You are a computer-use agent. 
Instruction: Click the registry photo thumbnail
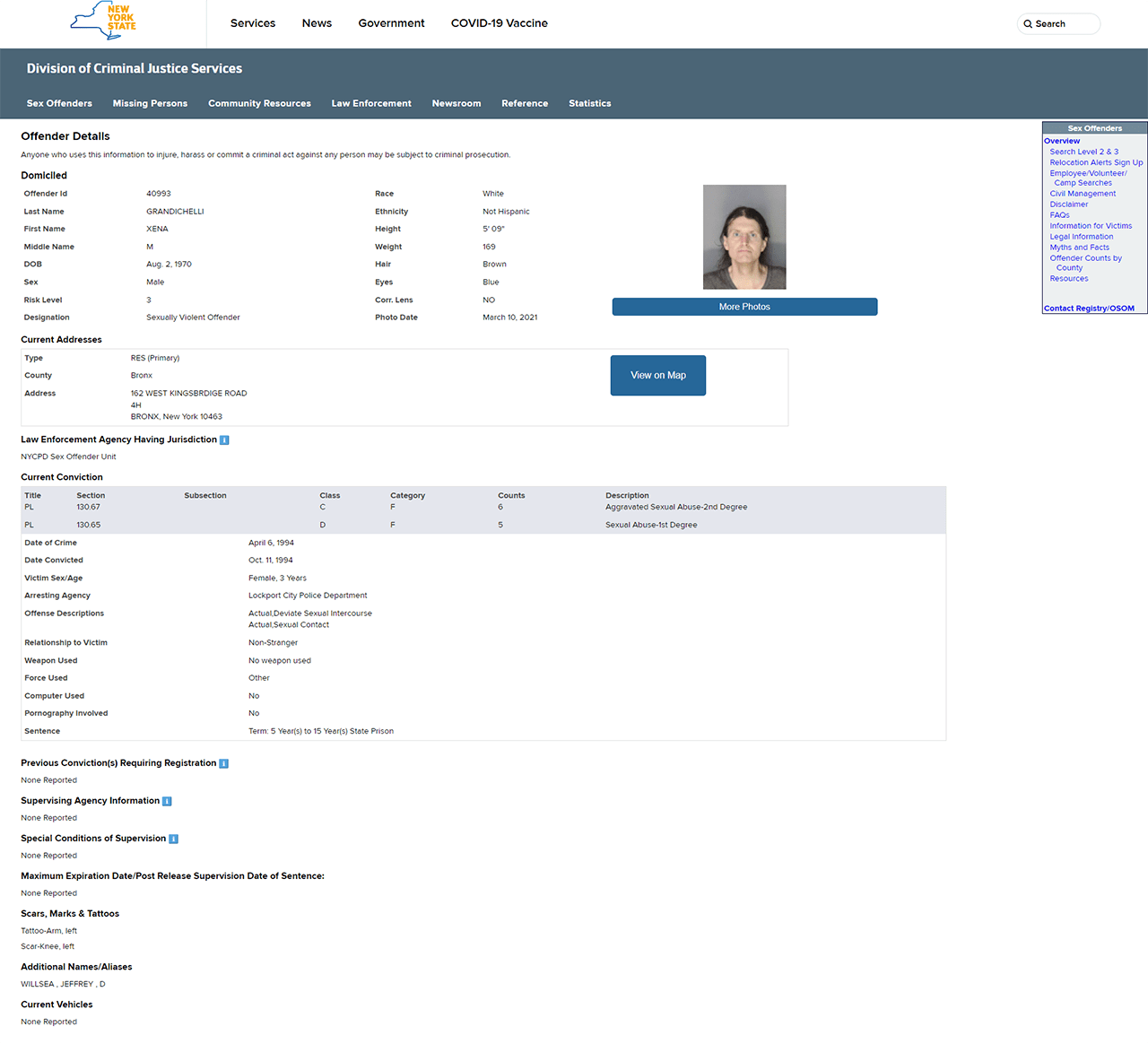point(744,237)
